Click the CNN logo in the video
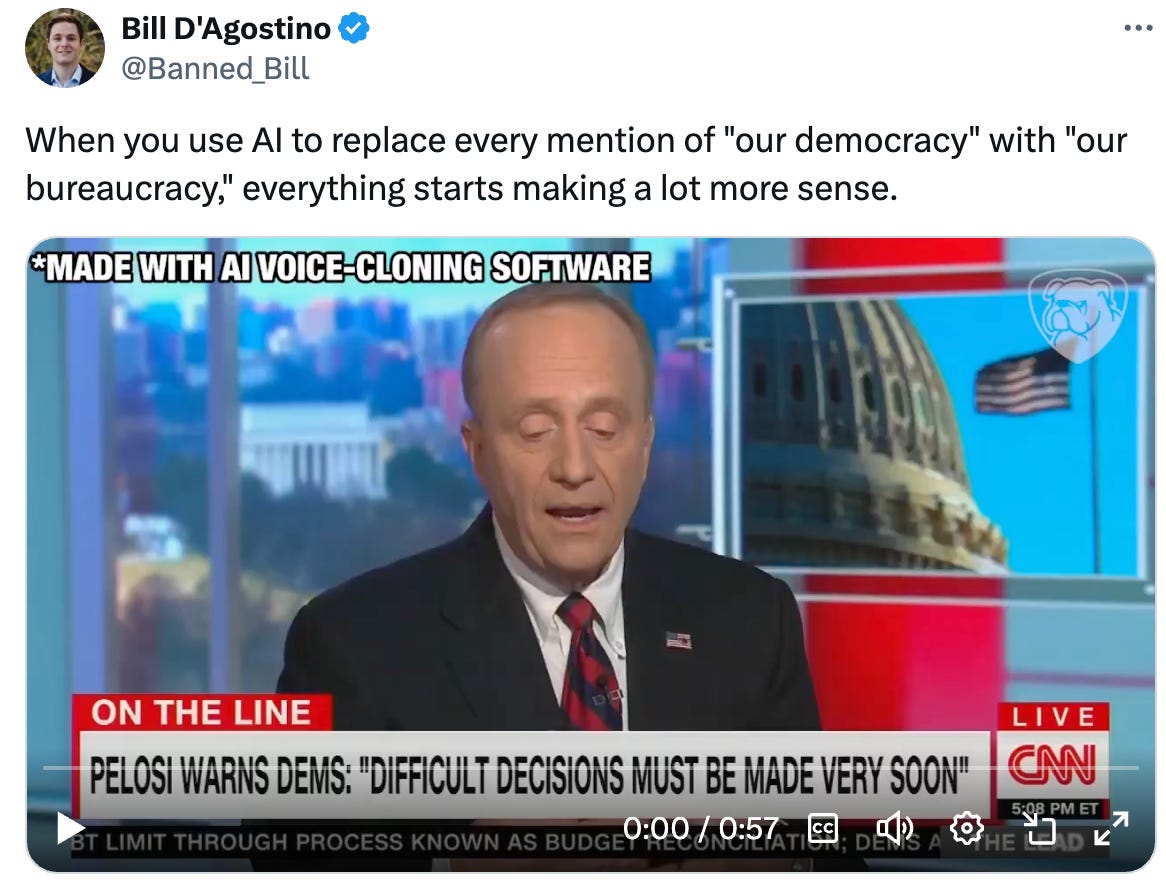The image size is (1166, 896). pos(1052,764)
